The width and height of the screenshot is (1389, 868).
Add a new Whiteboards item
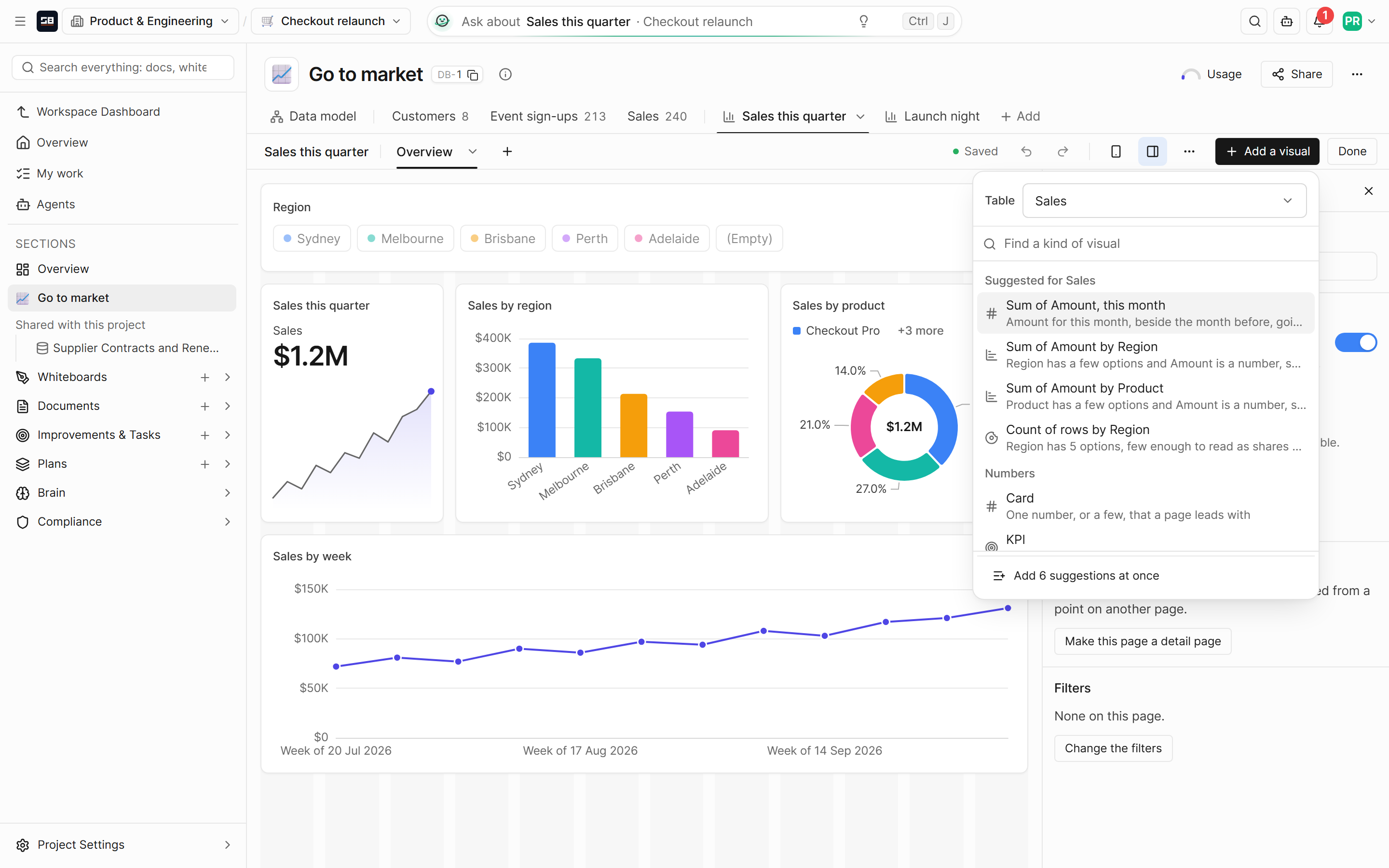click(205, 377)
